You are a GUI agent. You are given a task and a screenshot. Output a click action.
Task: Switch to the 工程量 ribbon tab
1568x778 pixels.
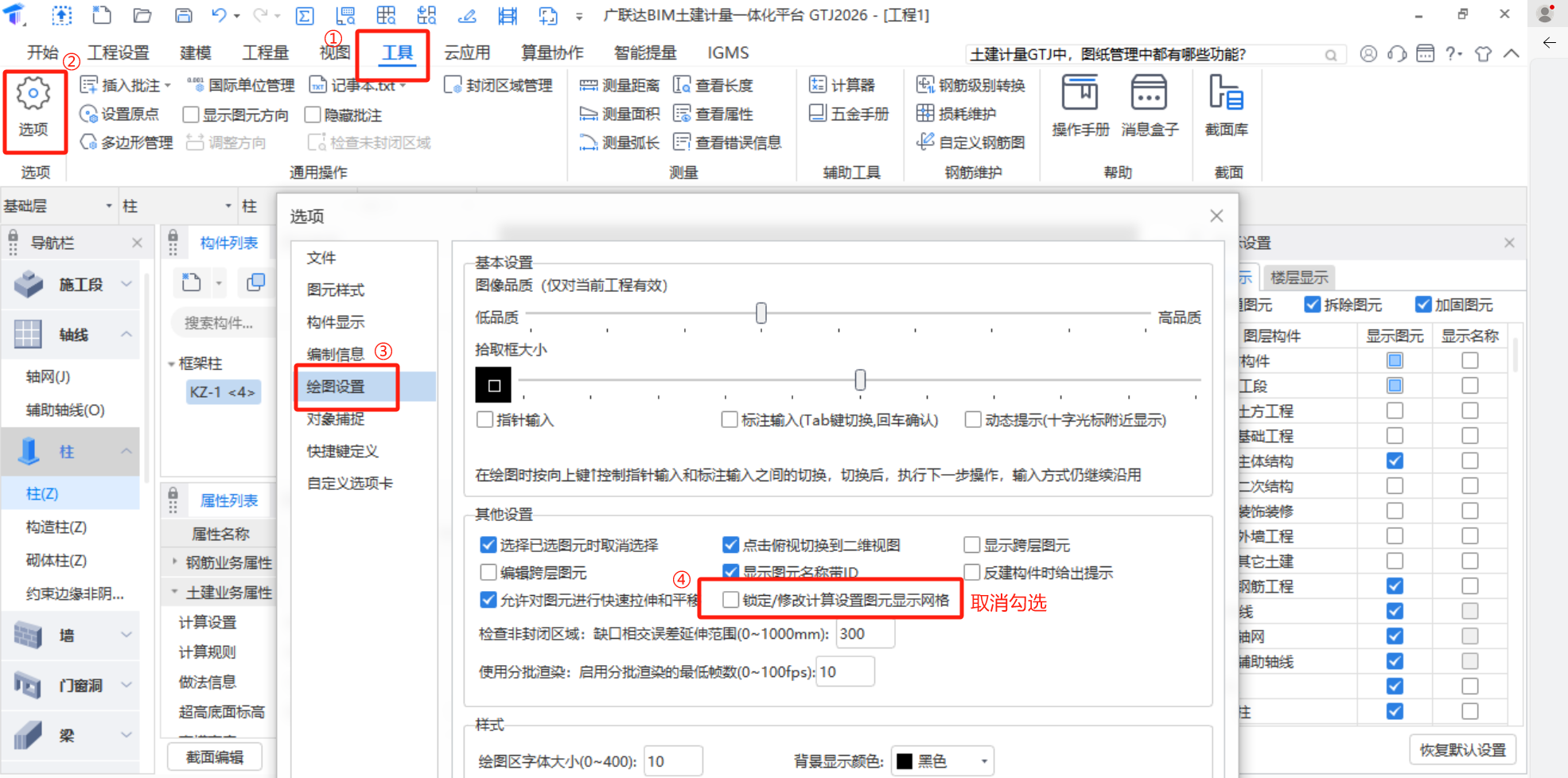pyautogui.click(x=265, y=53)
